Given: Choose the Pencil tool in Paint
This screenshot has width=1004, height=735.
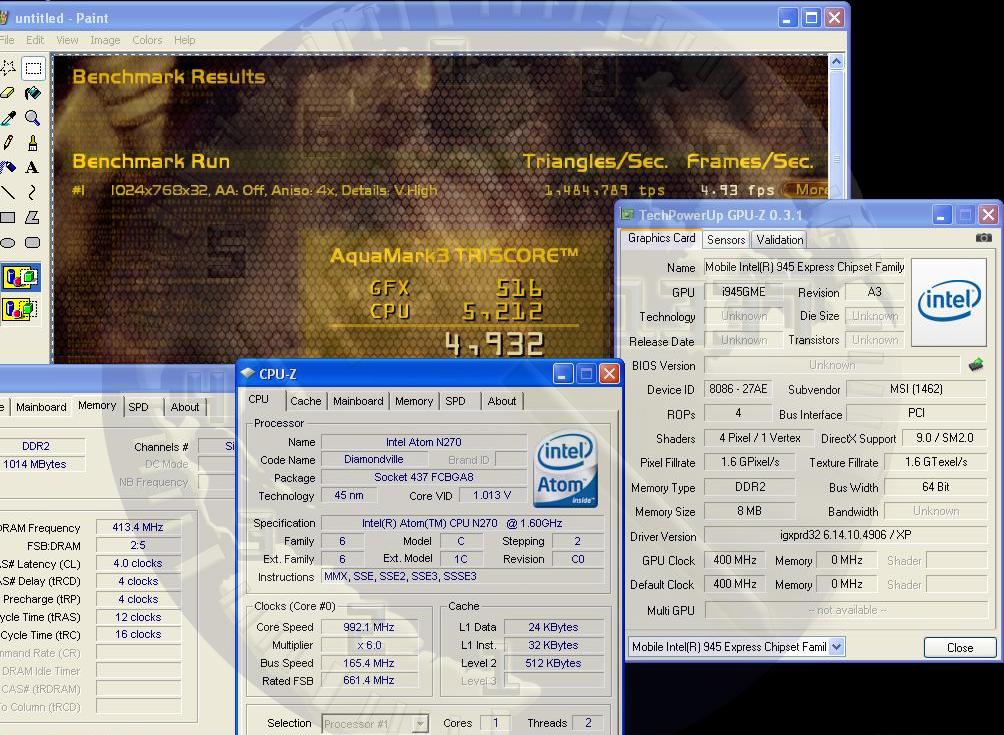Looking at the screenshot, I should click(x=8, y=143).
